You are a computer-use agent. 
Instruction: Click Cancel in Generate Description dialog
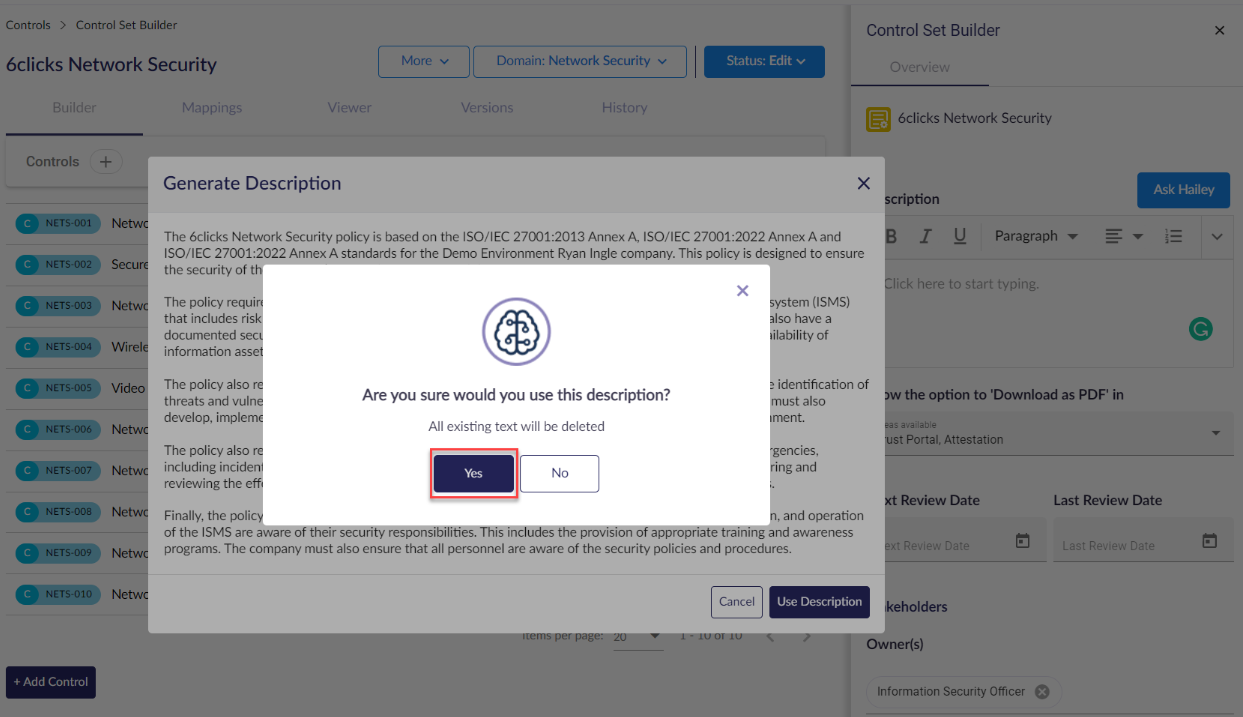[737, 602]
